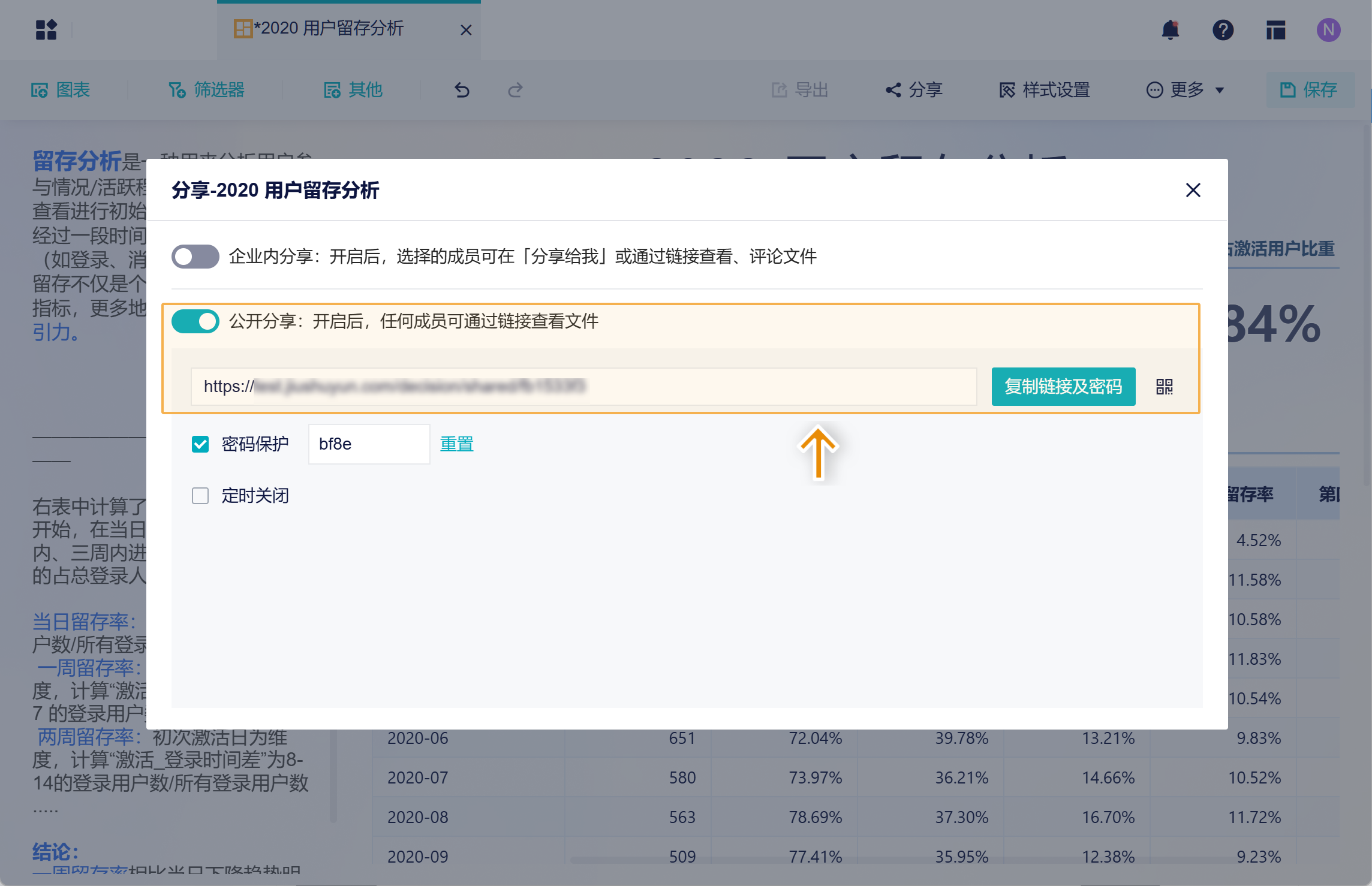The height and width of the screenshot is (886, 1372).
Task: Click the QR code icon beside copy button
Action: (x=1164, y=387)
